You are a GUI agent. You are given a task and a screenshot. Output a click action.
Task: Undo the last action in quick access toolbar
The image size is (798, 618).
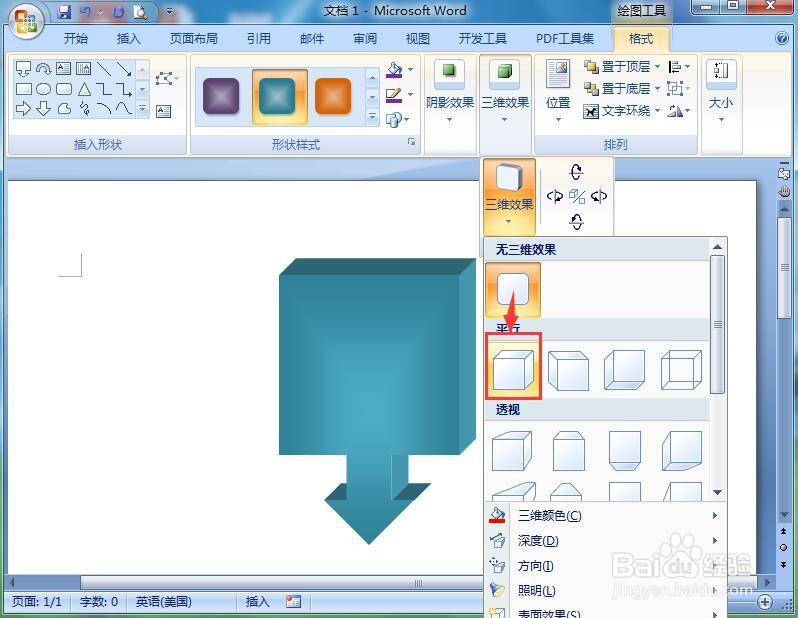85,12
